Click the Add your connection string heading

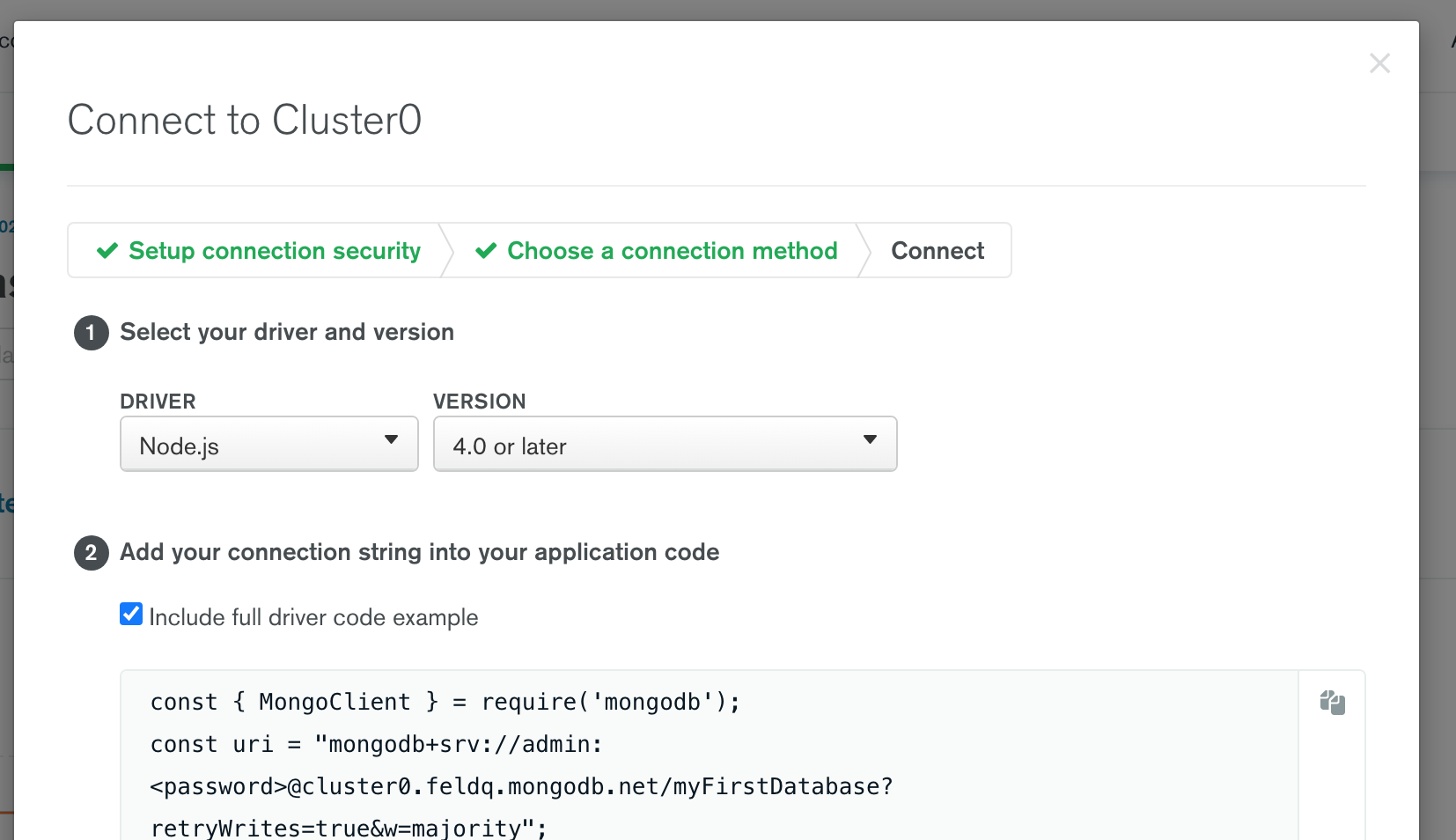point(420,552)
